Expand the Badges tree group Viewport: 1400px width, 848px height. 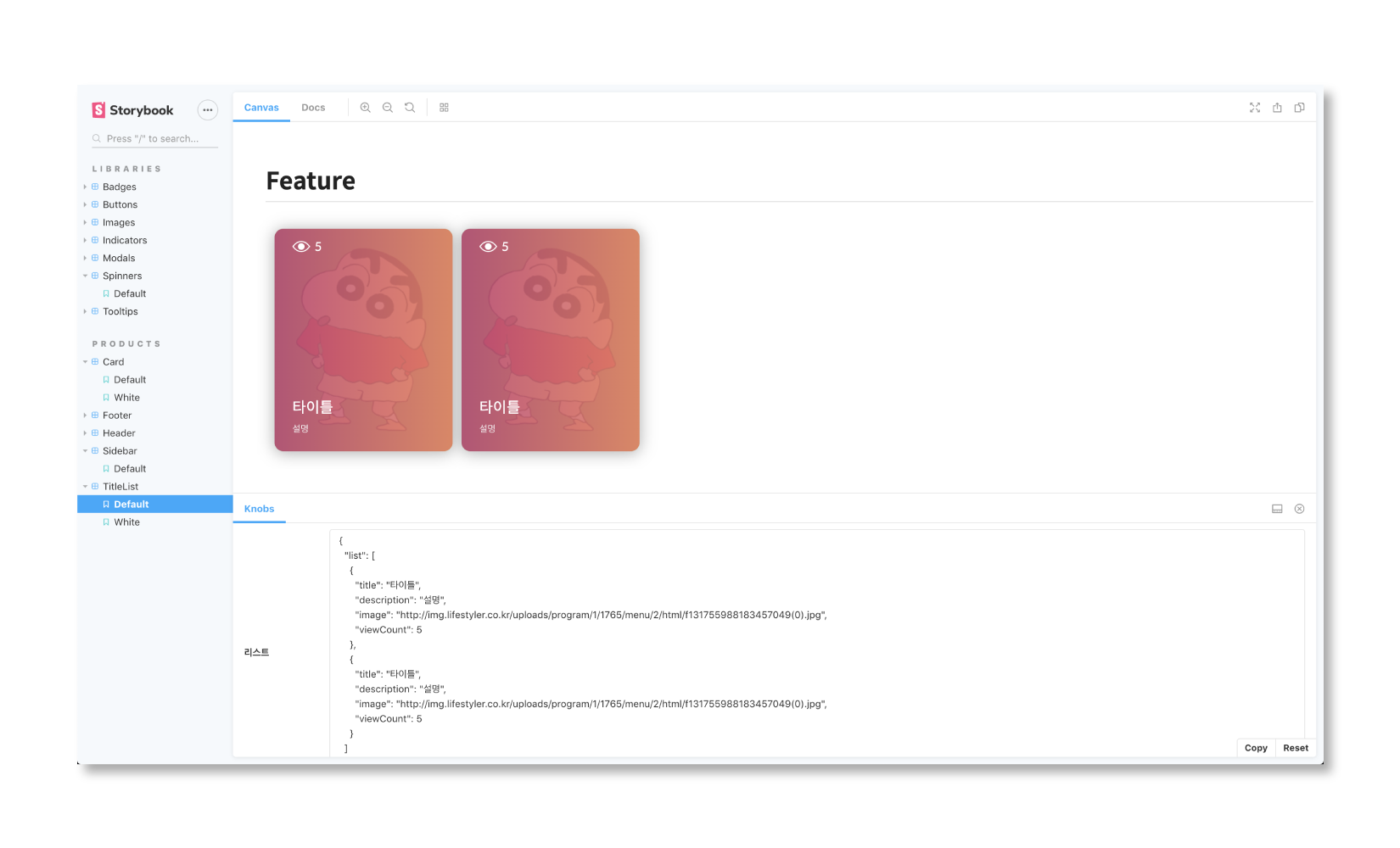click(x=119, y=187)
